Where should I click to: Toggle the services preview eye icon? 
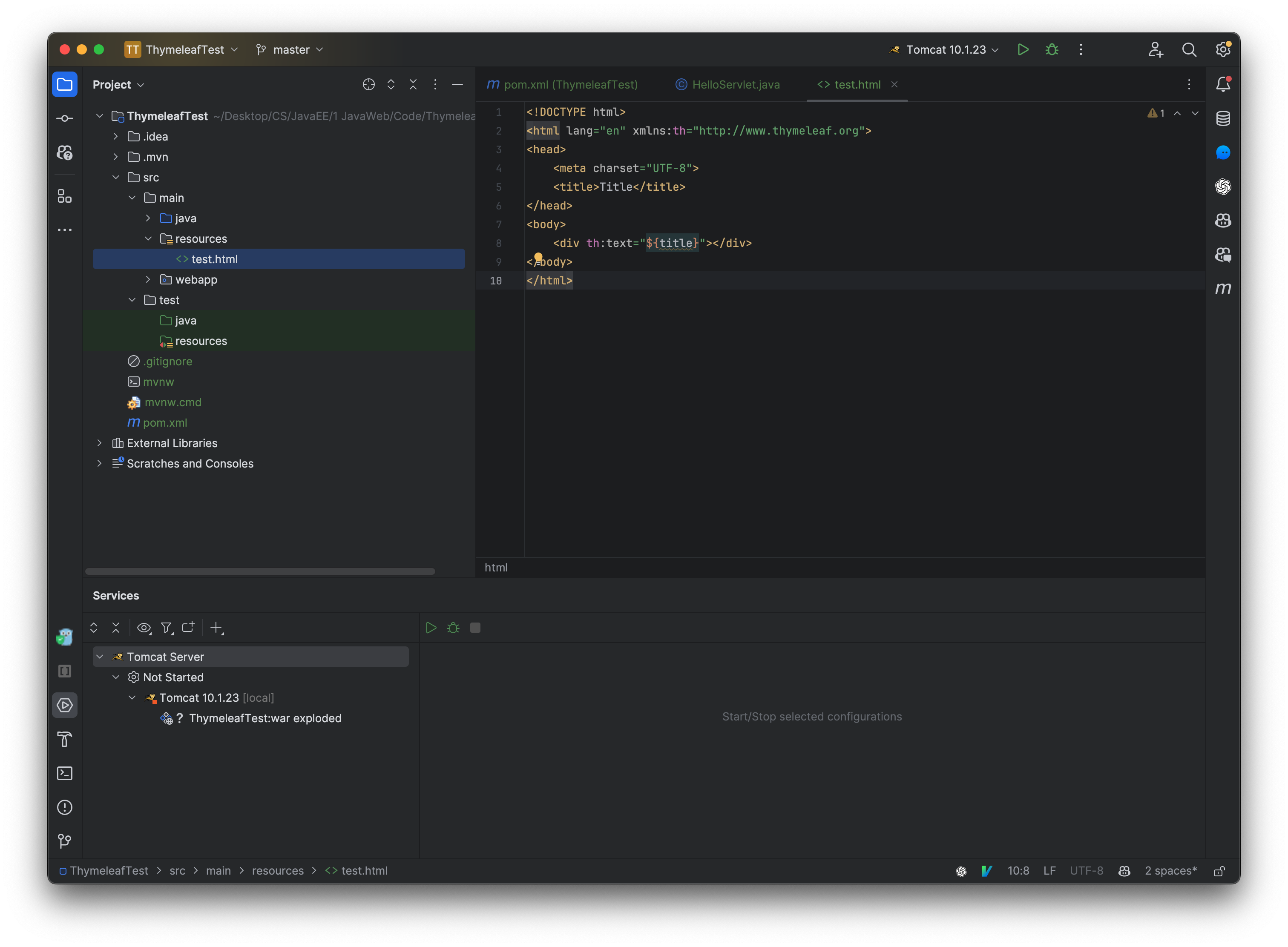[x=144, y=628]
